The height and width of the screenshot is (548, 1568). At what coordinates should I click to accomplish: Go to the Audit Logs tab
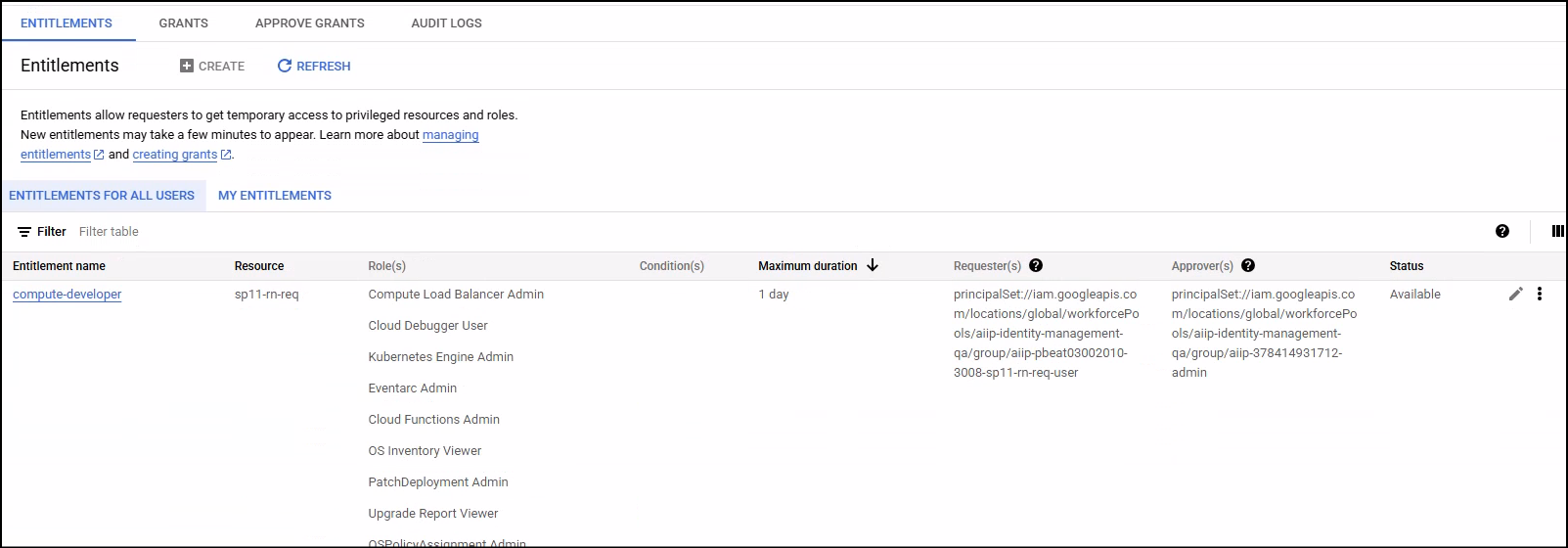click(446, 23)
